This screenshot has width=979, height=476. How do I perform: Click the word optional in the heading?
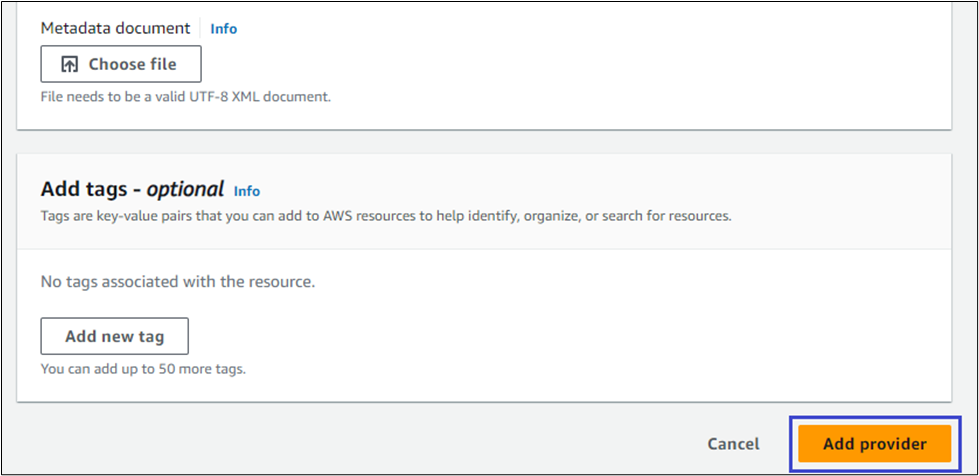[185, 190]
